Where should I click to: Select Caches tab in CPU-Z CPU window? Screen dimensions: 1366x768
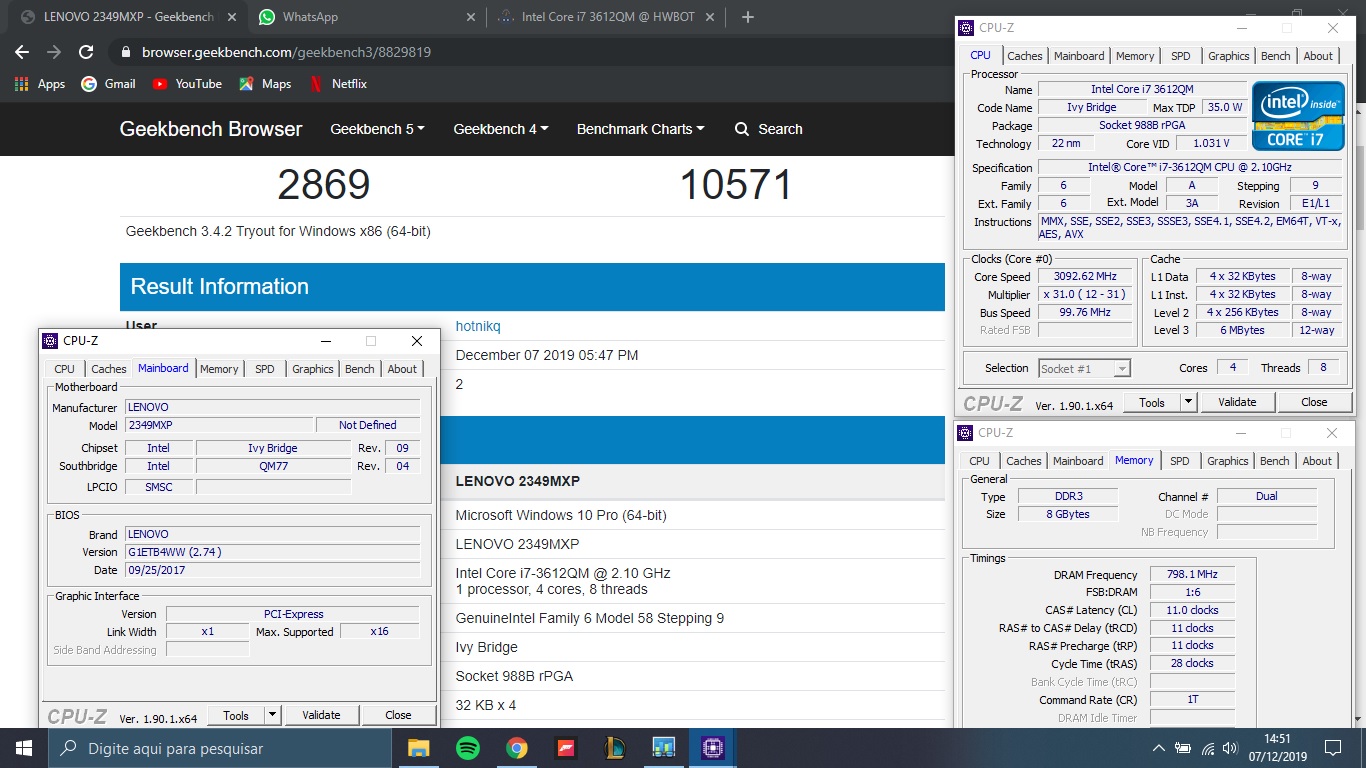tap(1024, 56)
